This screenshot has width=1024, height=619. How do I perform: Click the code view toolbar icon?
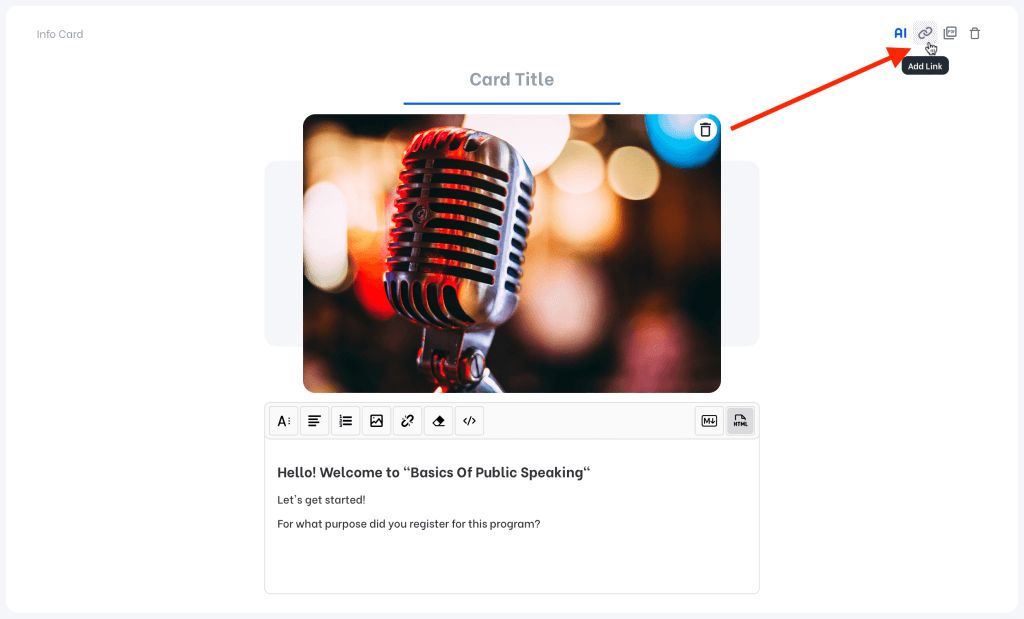point(469,421)
